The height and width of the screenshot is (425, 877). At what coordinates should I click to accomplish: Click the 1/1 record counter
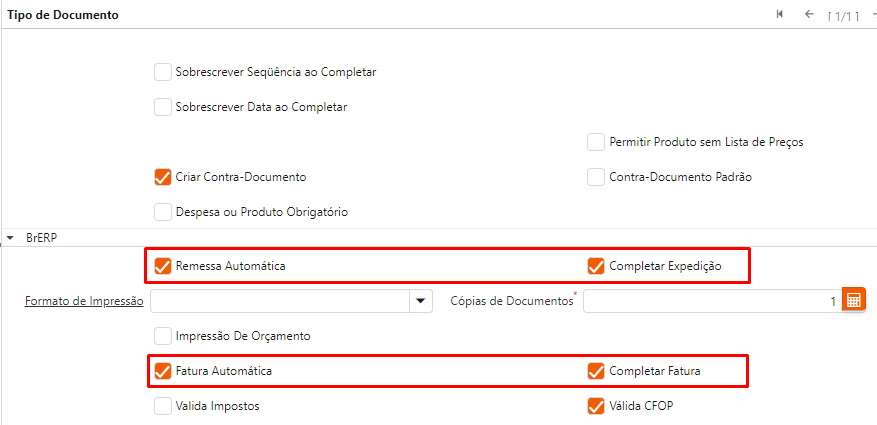tap(843, 16)
